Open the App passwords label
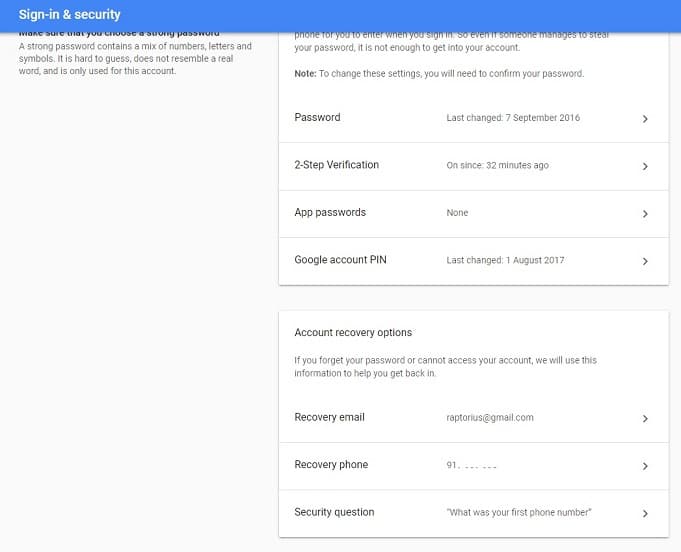The height and width of the screenshot is (552, 681). coord(330,212)
